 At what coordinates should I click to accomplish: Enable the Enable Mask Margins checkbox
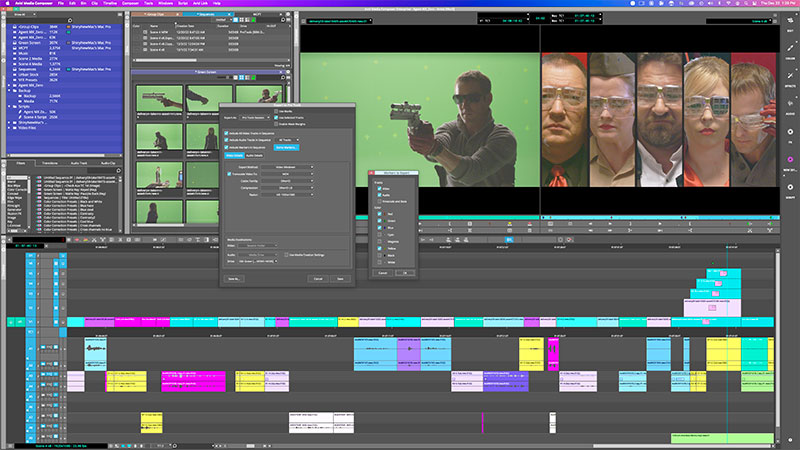[x=276, y=123]
